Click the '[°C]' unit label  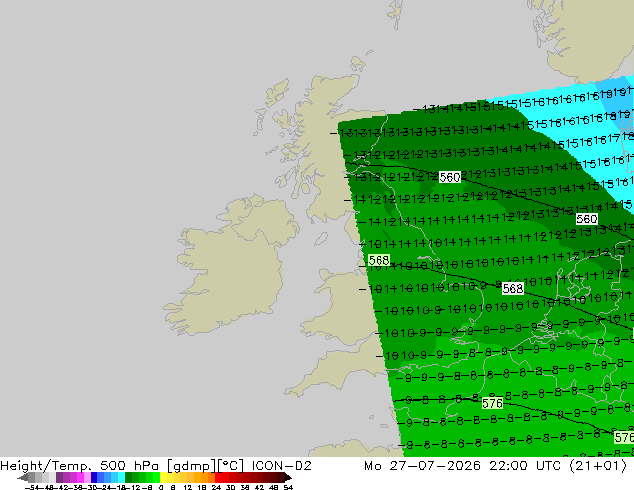231,466
